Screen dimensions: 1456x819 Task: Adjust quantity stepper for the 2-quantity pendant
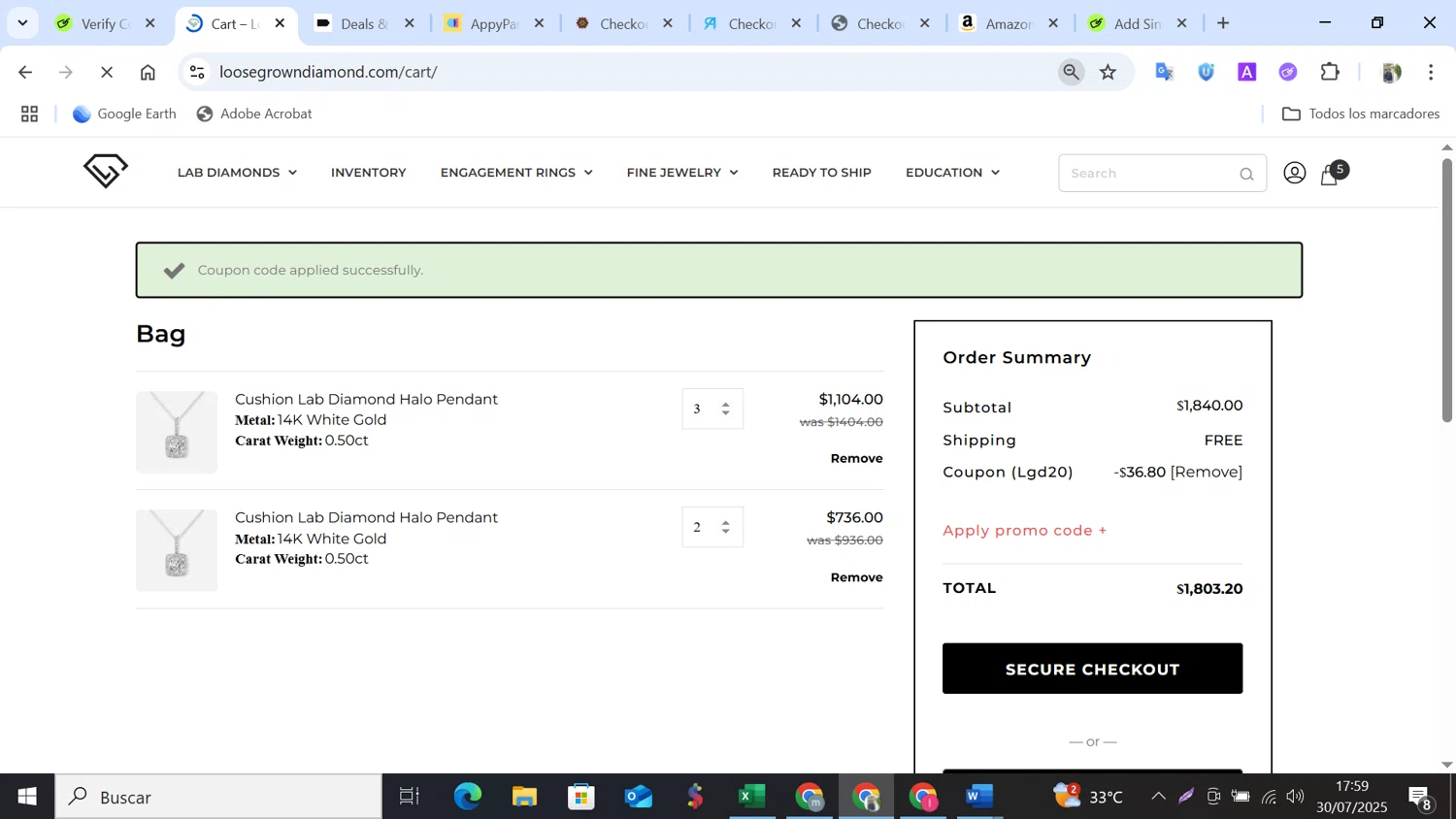[725, 527]
